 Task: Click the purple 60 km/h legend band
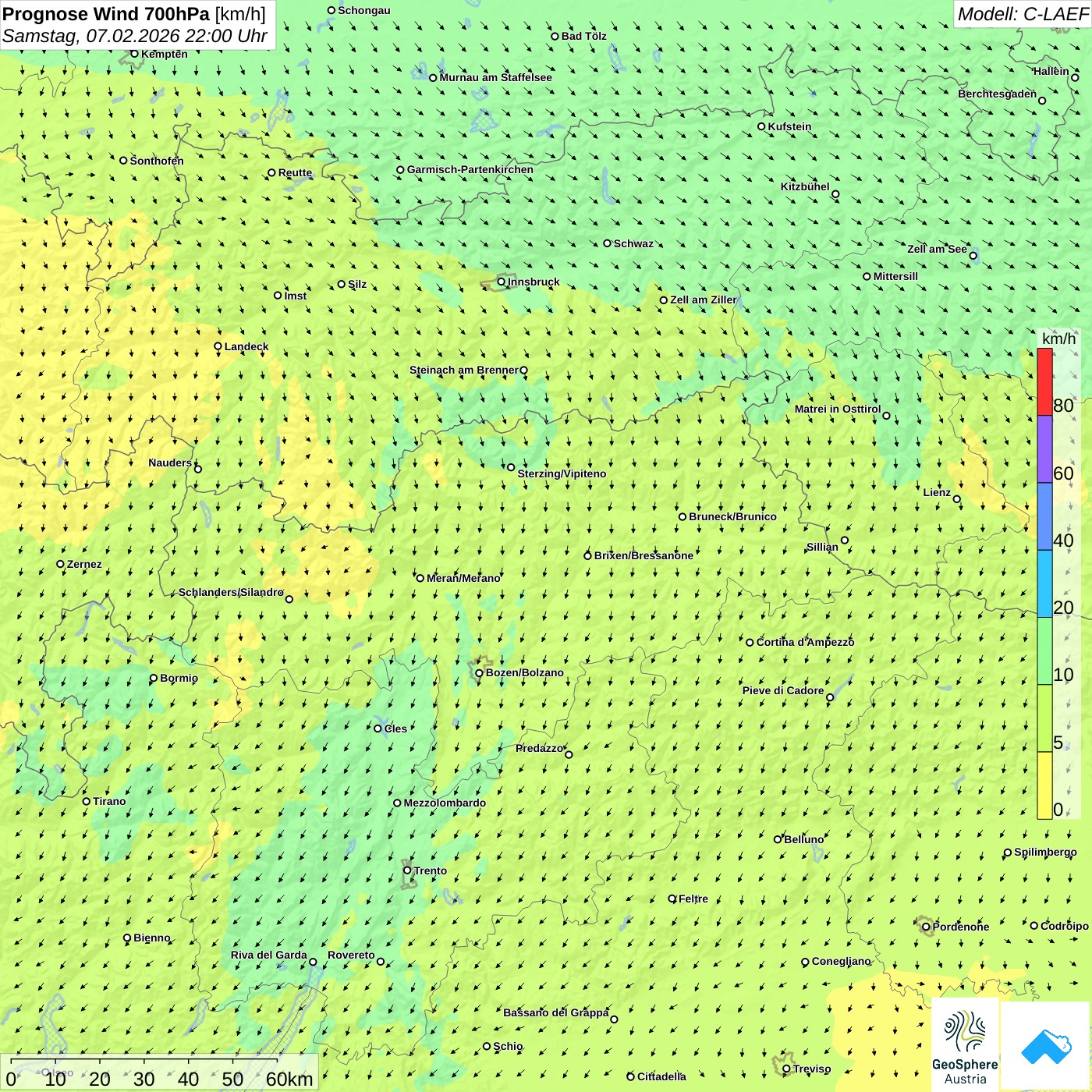pyautogui.click(x=1044, y=449)
